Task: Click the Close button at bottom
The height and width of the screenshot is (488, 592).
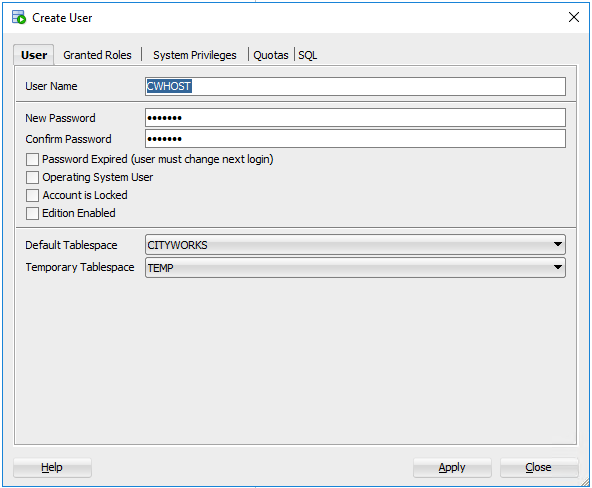Action: click(x=539, y=468)
